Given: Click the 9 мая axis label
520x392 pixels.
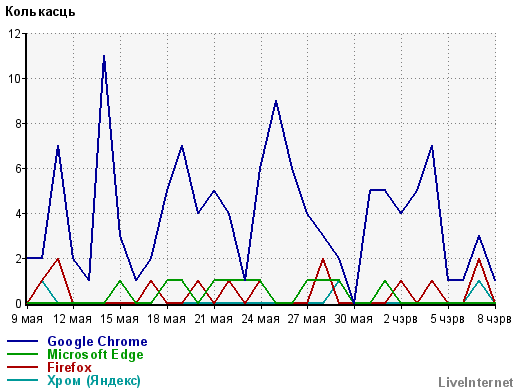Looking at the screenshot, I should pos(27,319).
